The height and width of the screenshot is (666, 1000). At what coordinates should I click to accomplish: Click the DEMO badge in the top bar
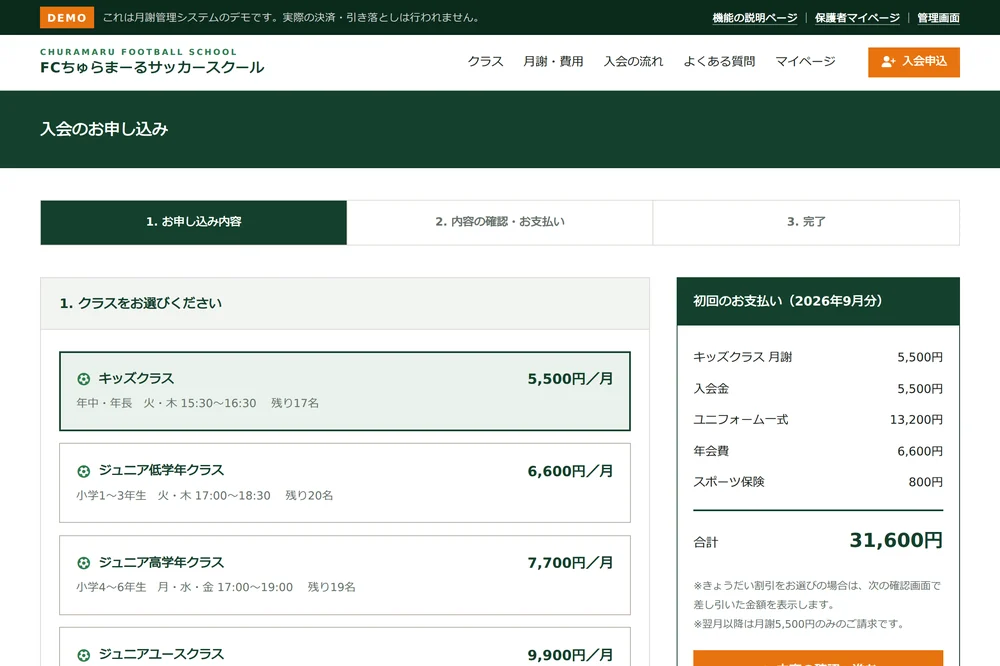pos(67,18)
